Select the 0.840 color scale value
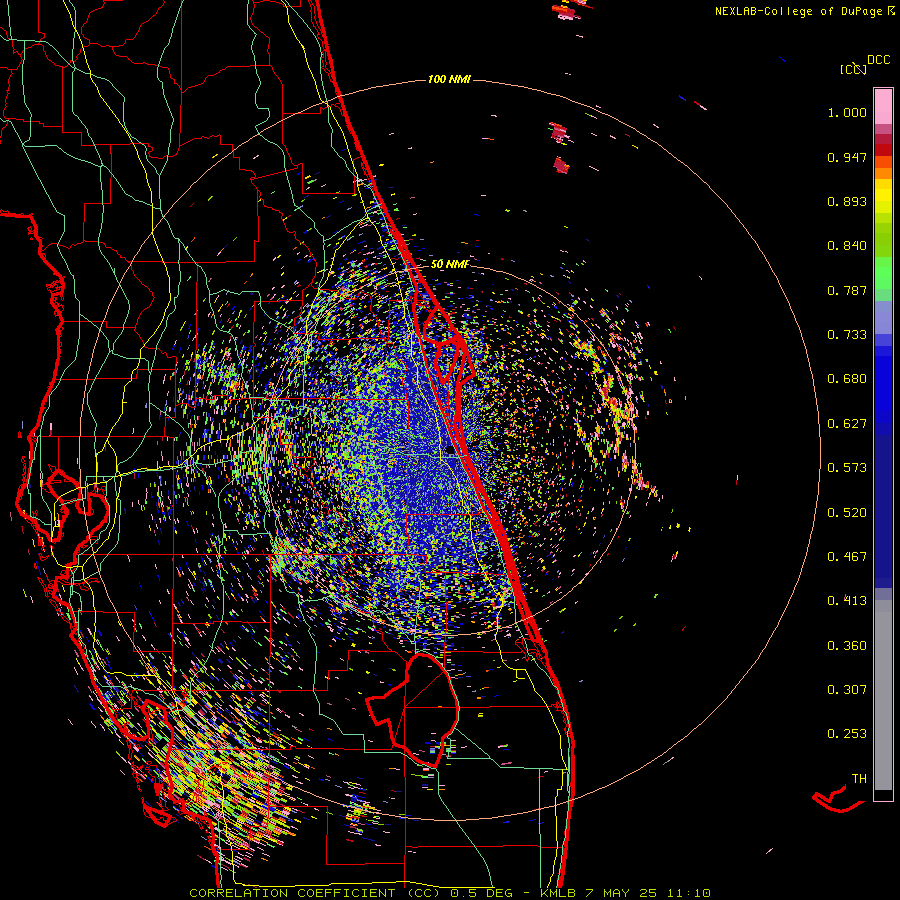 pyautogui.click(x=847, y=246)
